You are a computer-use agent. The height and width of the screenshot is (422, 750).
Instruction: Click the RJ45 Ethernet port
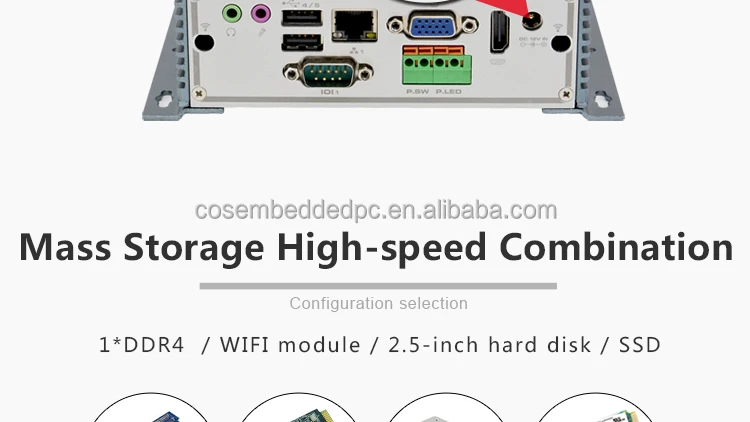point(354,25)
